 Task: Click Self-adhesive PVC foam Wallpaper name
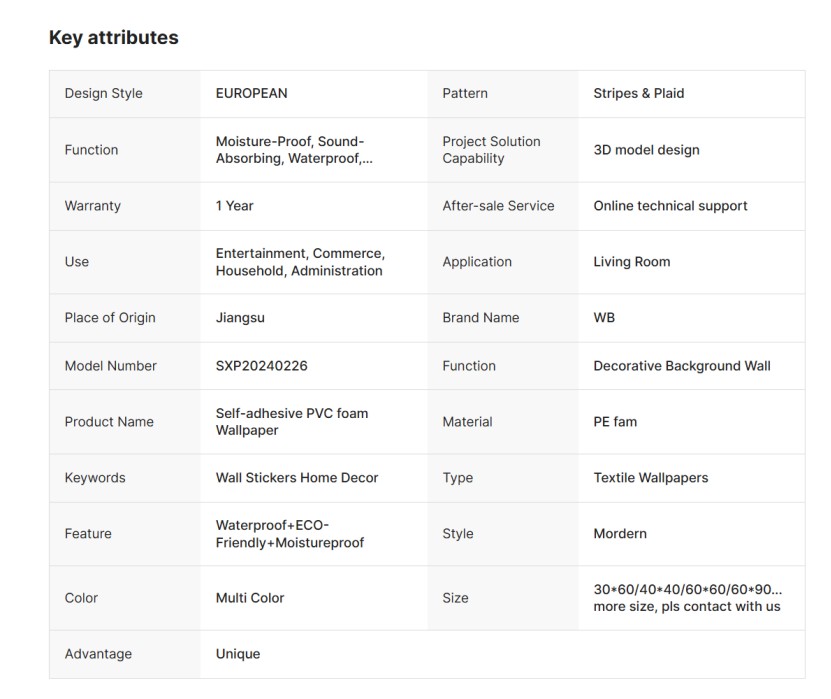[291, 422]
